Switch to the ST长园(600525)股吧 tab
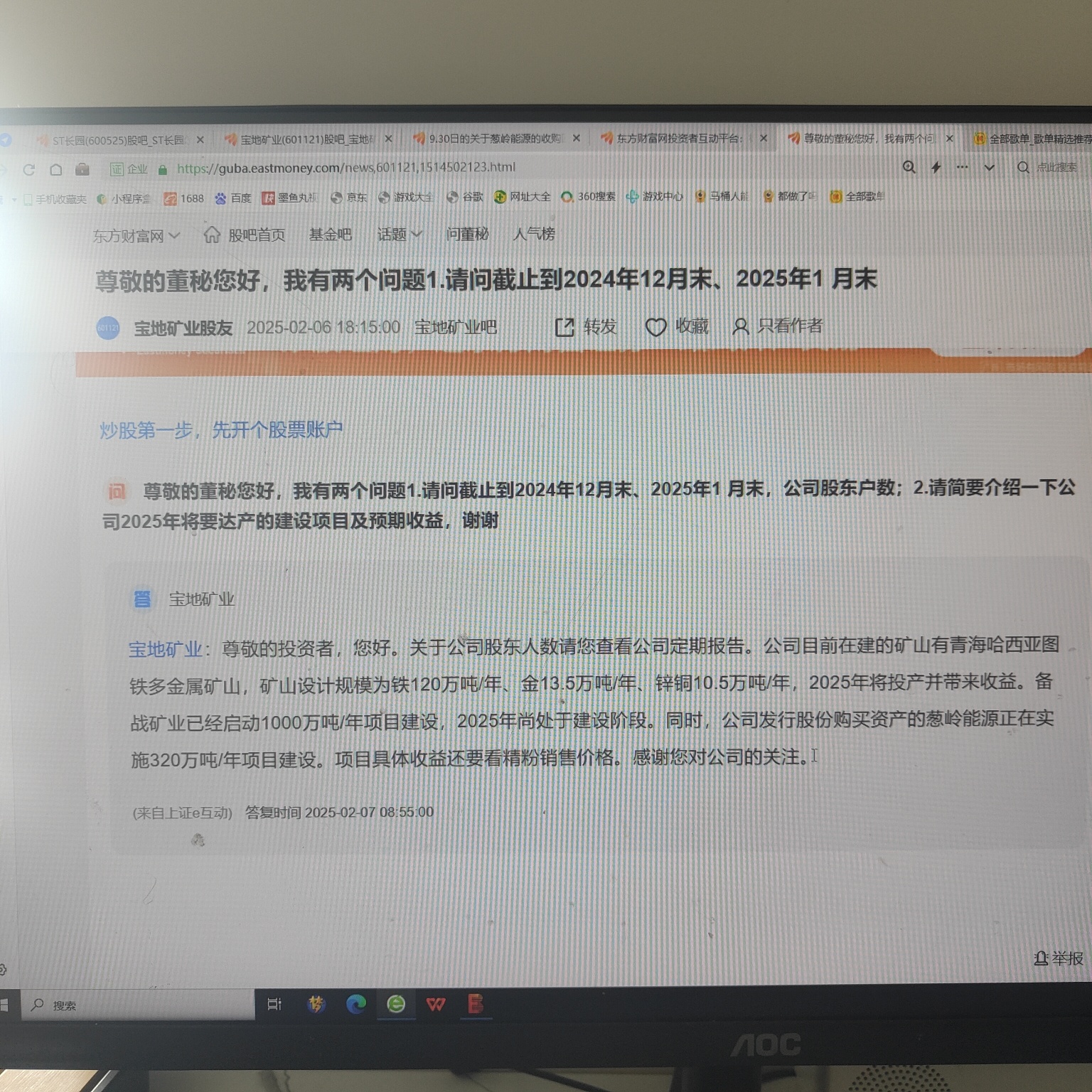 coord(112,140)
